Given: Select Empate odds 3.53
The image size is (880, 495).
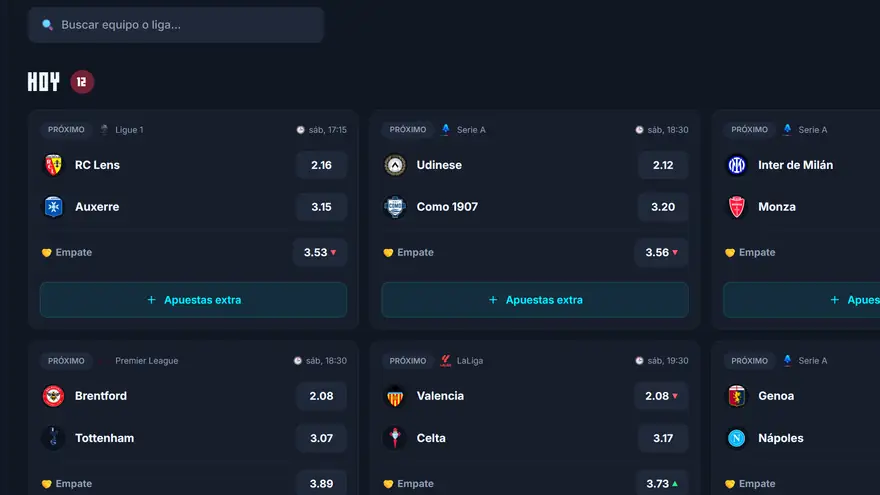Looking at the screenshot, I should 320,253.
